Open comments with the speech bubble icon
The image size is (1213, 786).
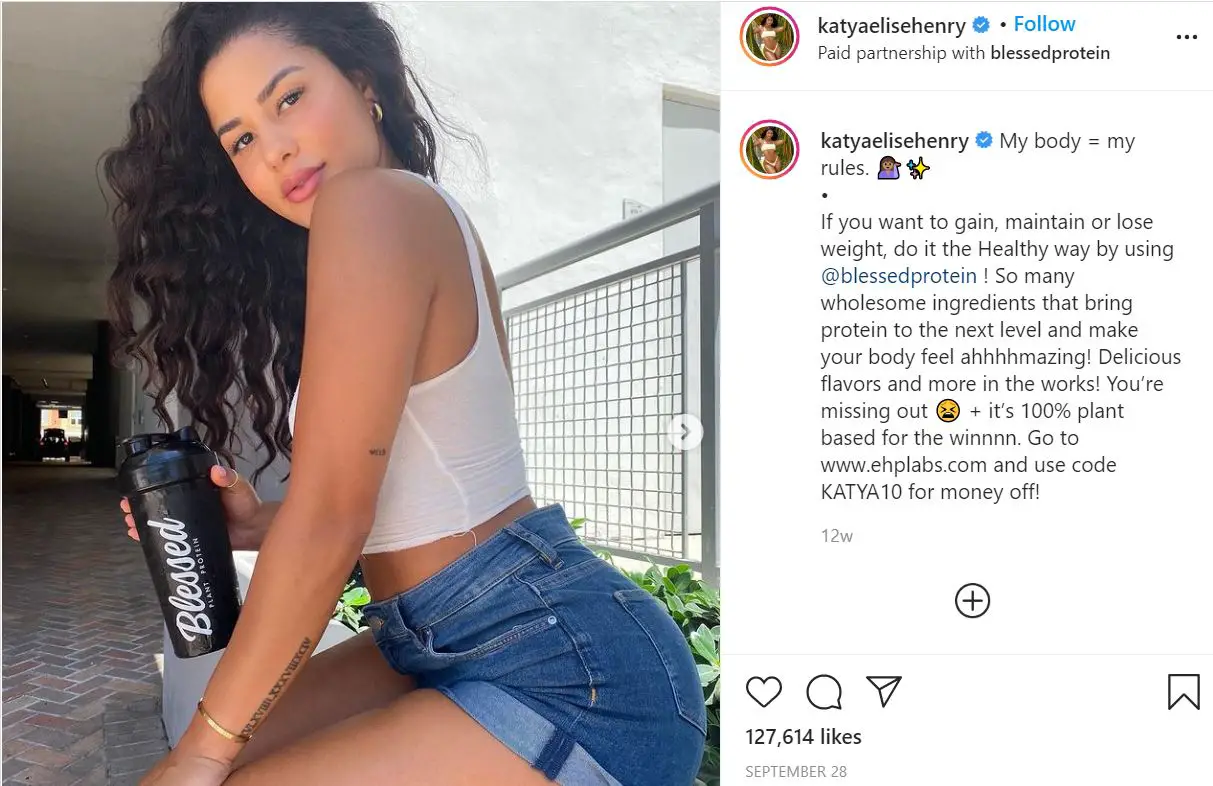point(824,691)
